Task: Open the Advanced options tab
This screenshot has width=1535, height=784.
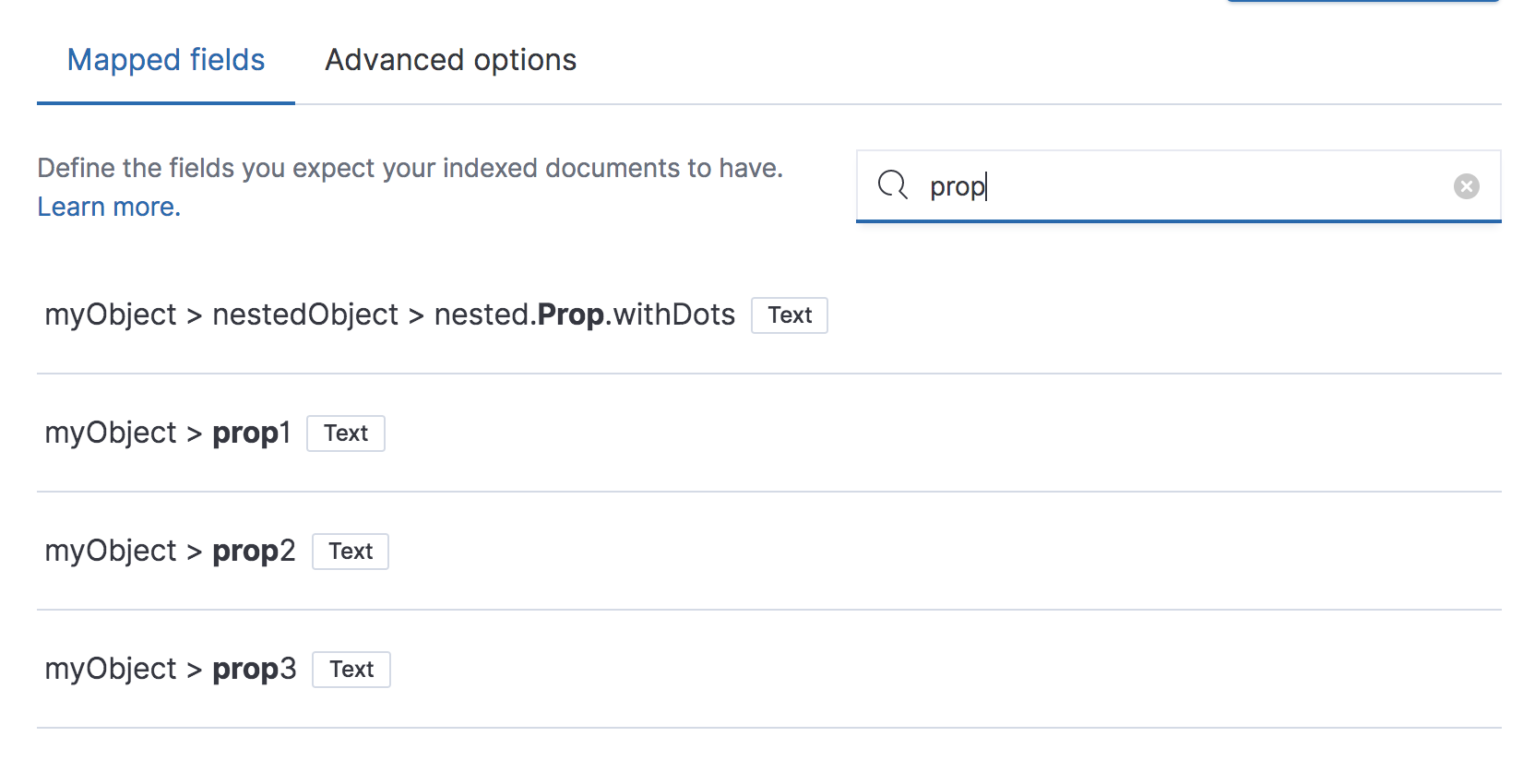Action: (450, 61)
